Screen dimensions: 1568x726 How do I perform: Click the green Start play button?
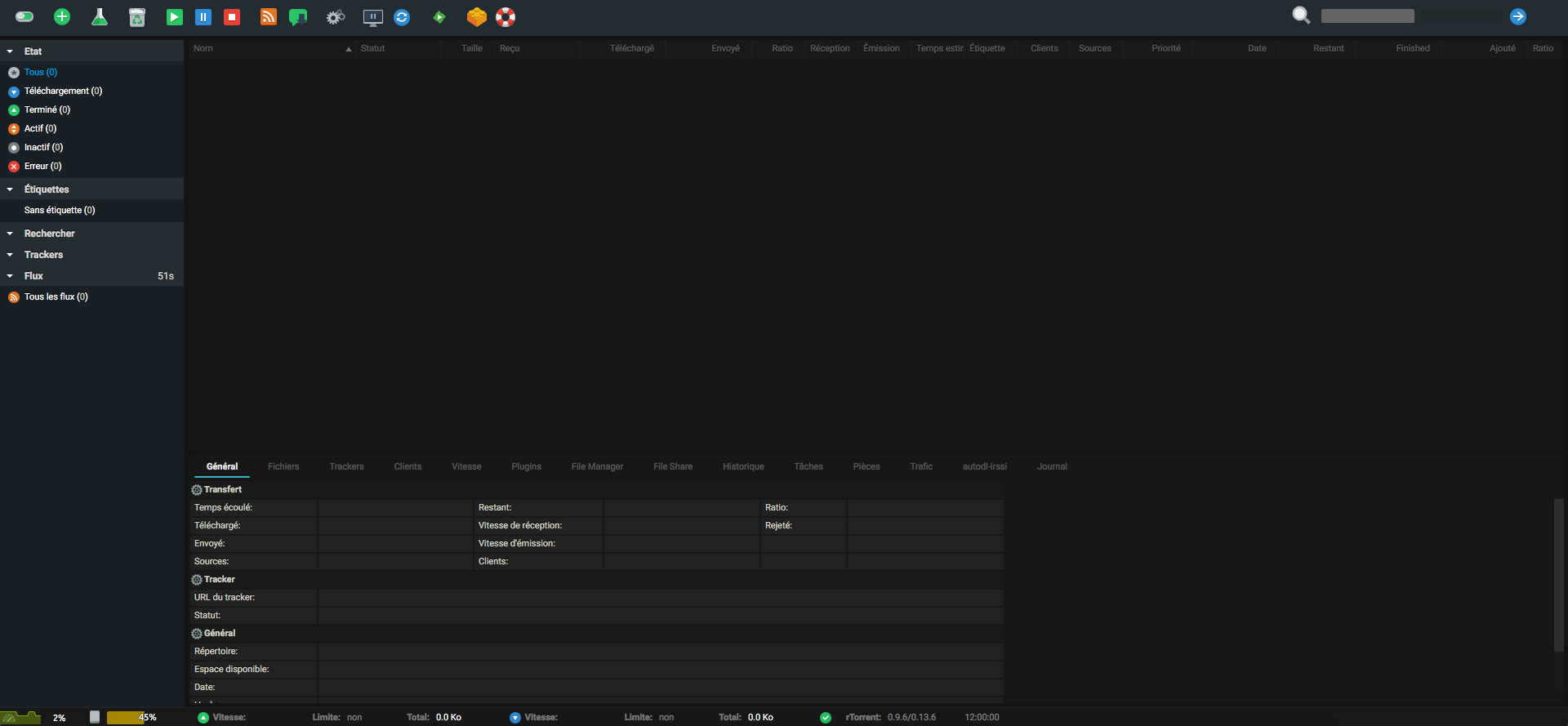click(x=175, y=17)
